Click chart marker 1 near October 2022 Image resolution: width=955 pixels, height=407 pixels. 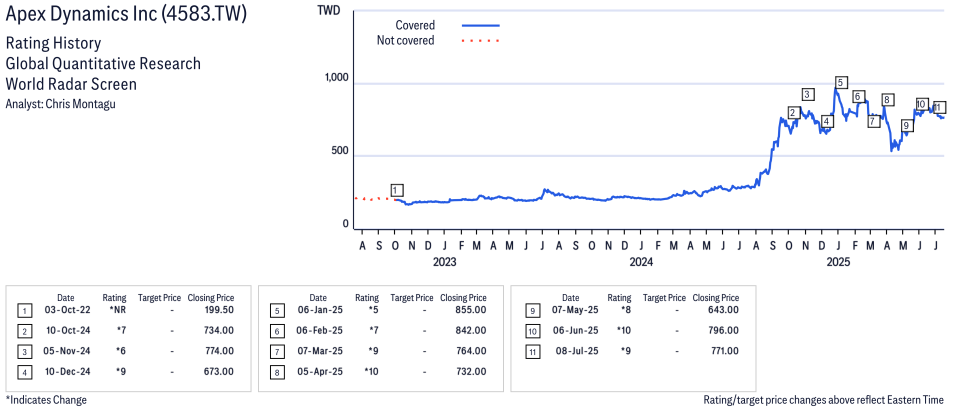coord(398,189)
